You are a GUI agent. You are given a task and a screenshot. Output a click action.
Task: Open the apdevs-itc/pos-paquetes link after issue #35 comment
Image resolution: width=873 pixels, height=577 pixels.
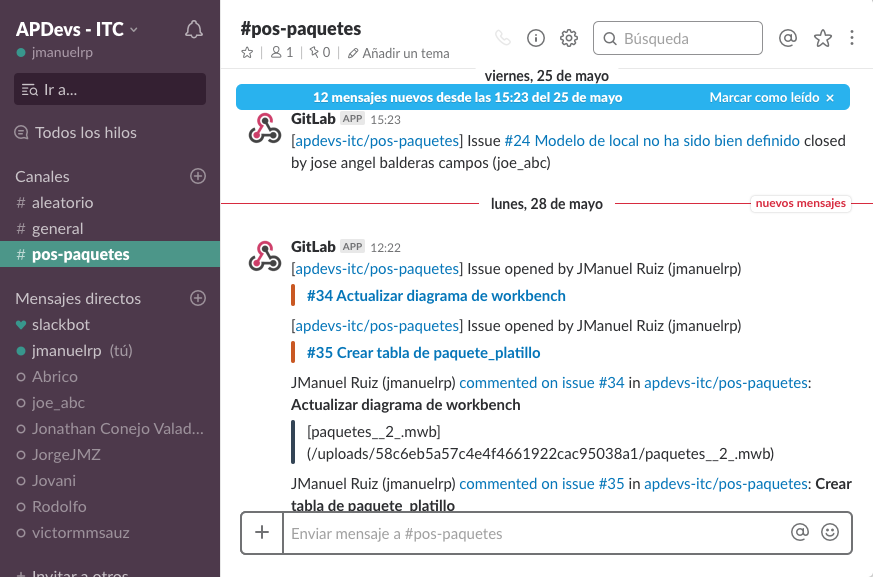click(725, 483)
